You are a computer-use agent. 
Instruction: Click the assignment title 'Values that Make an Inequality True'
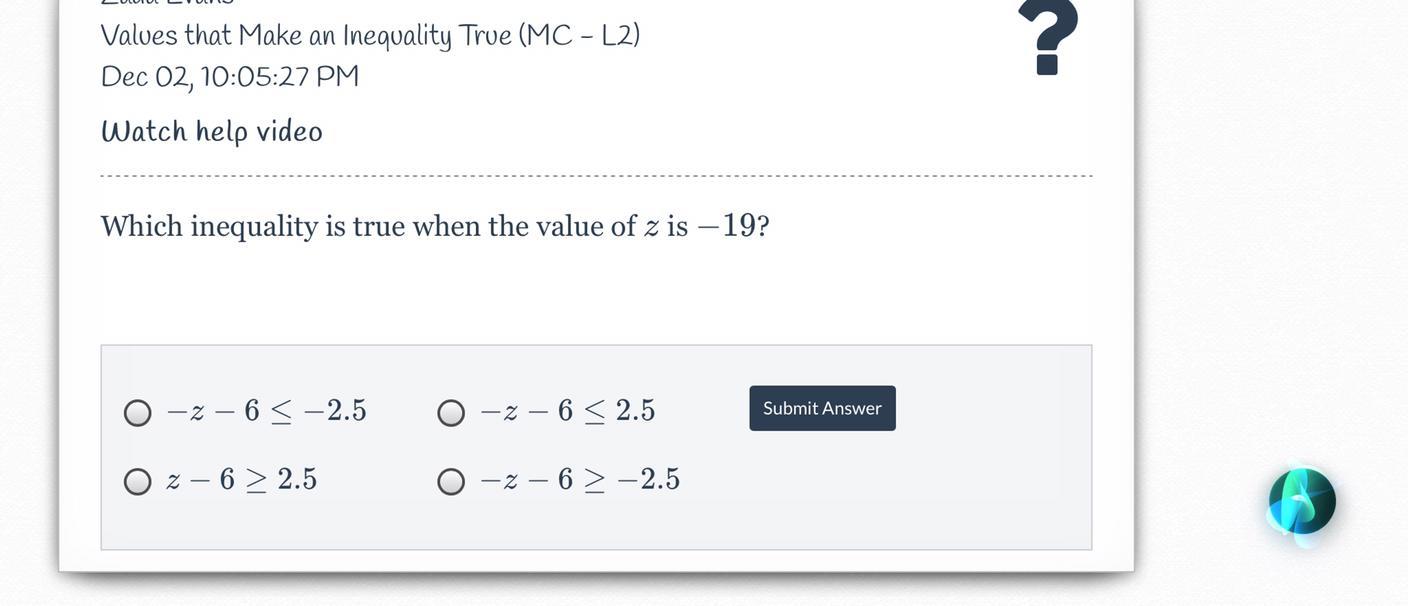pyautogui.click(x=305, y=36)
